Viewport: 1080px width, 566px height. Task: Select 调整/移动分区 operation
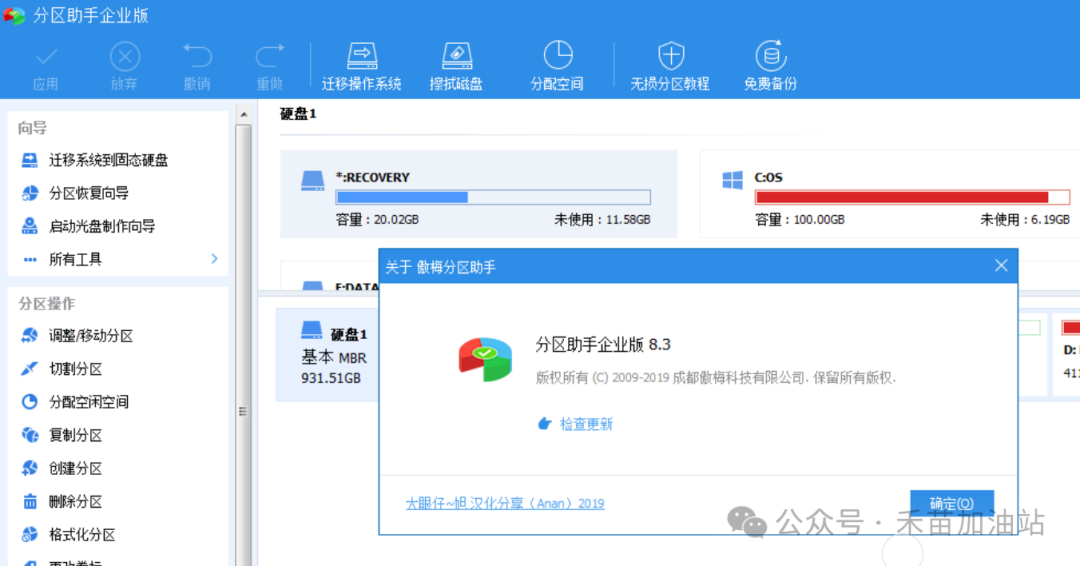pyautogui.click(x=90, y=336)
